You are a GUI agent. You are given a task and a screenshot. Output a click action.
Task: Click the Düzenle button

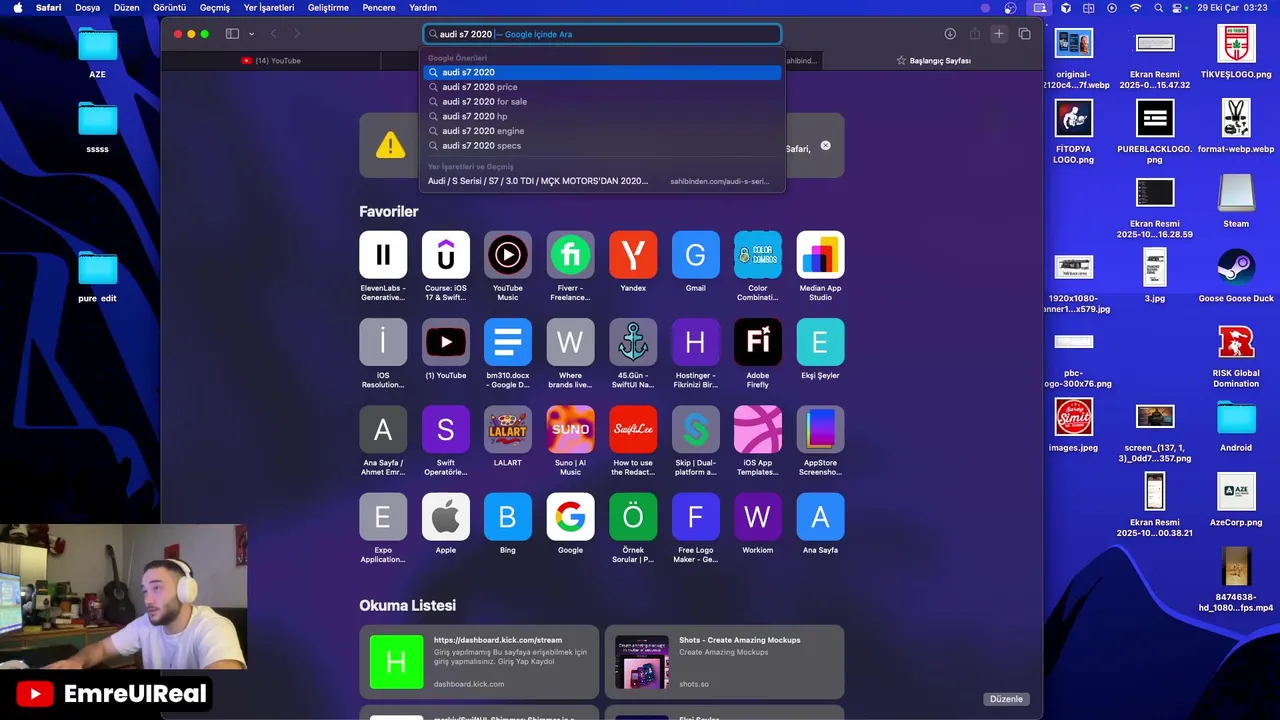(x=1007, y=699)
